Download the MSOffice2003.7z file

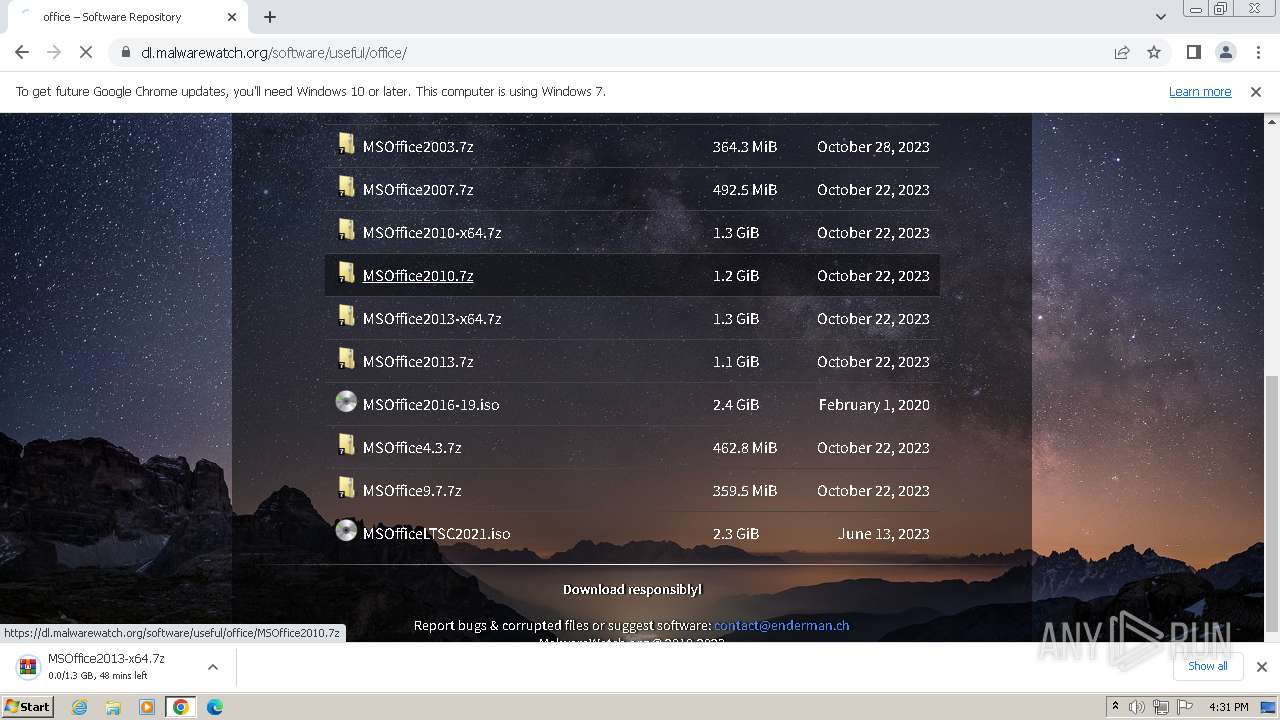click(x=418, y=146)
